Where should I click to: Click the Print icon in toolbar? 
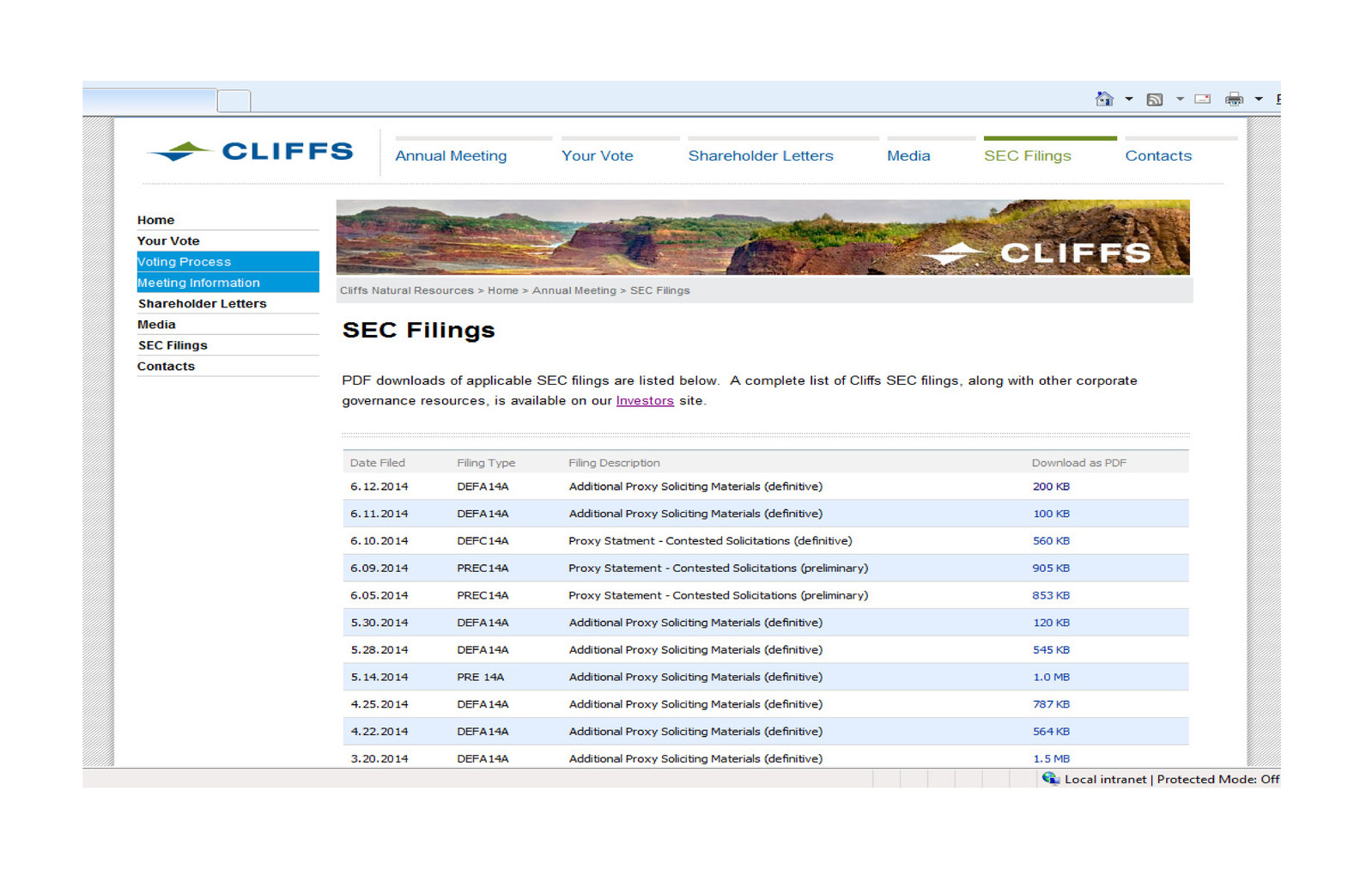coord(1234,99)
